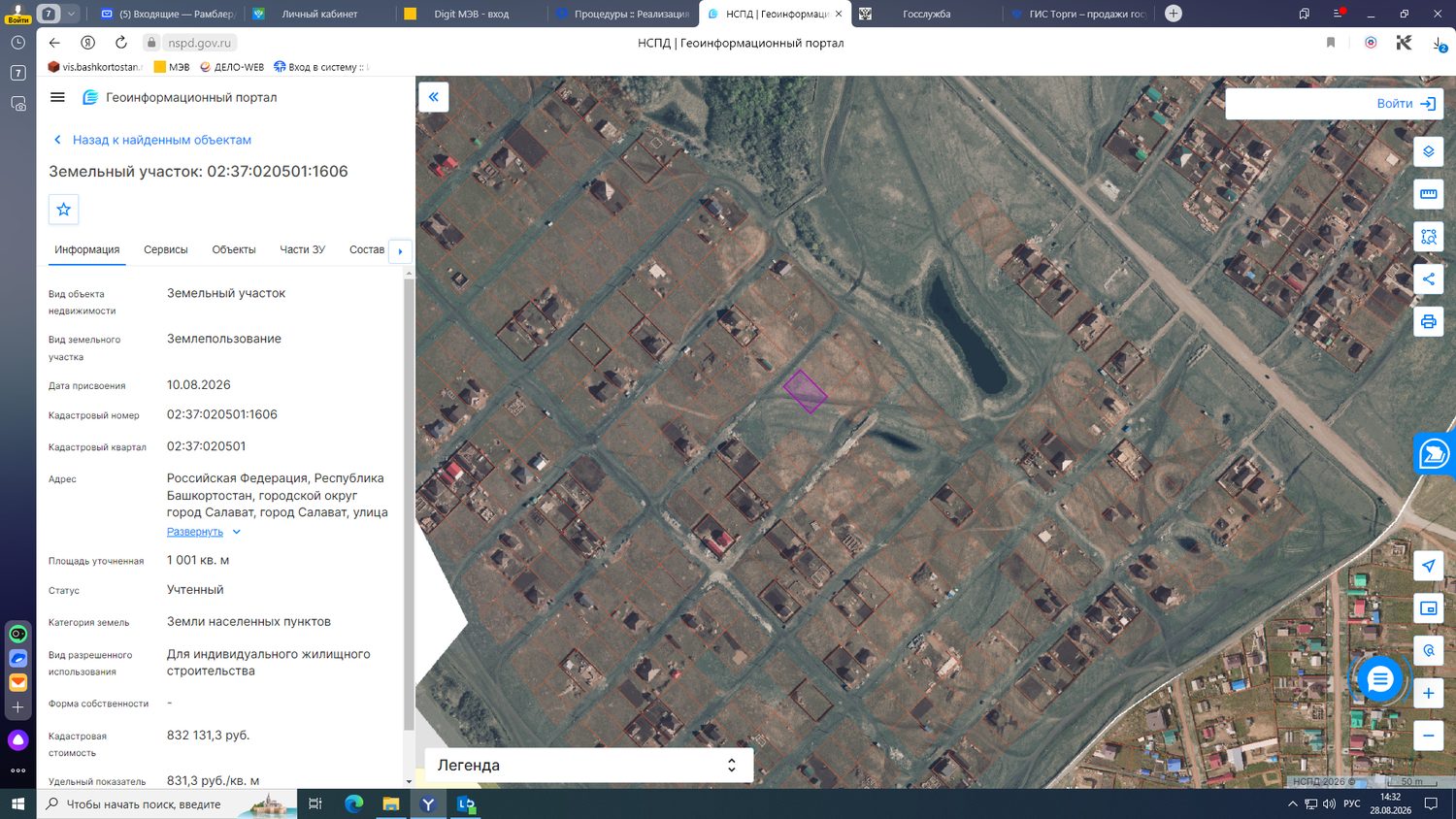
Task: Open the overview map tool
Action: coord(1429,608)
